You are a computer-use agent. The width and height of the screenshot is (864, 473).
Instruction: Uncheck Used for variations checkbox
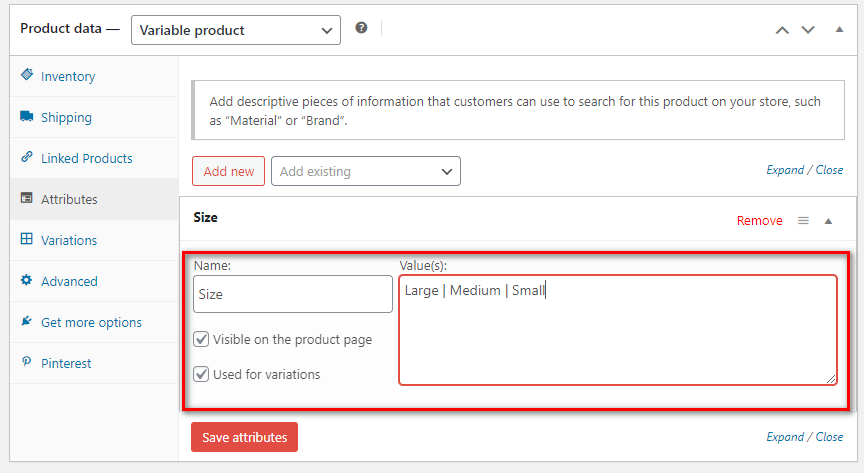point(201,374)
